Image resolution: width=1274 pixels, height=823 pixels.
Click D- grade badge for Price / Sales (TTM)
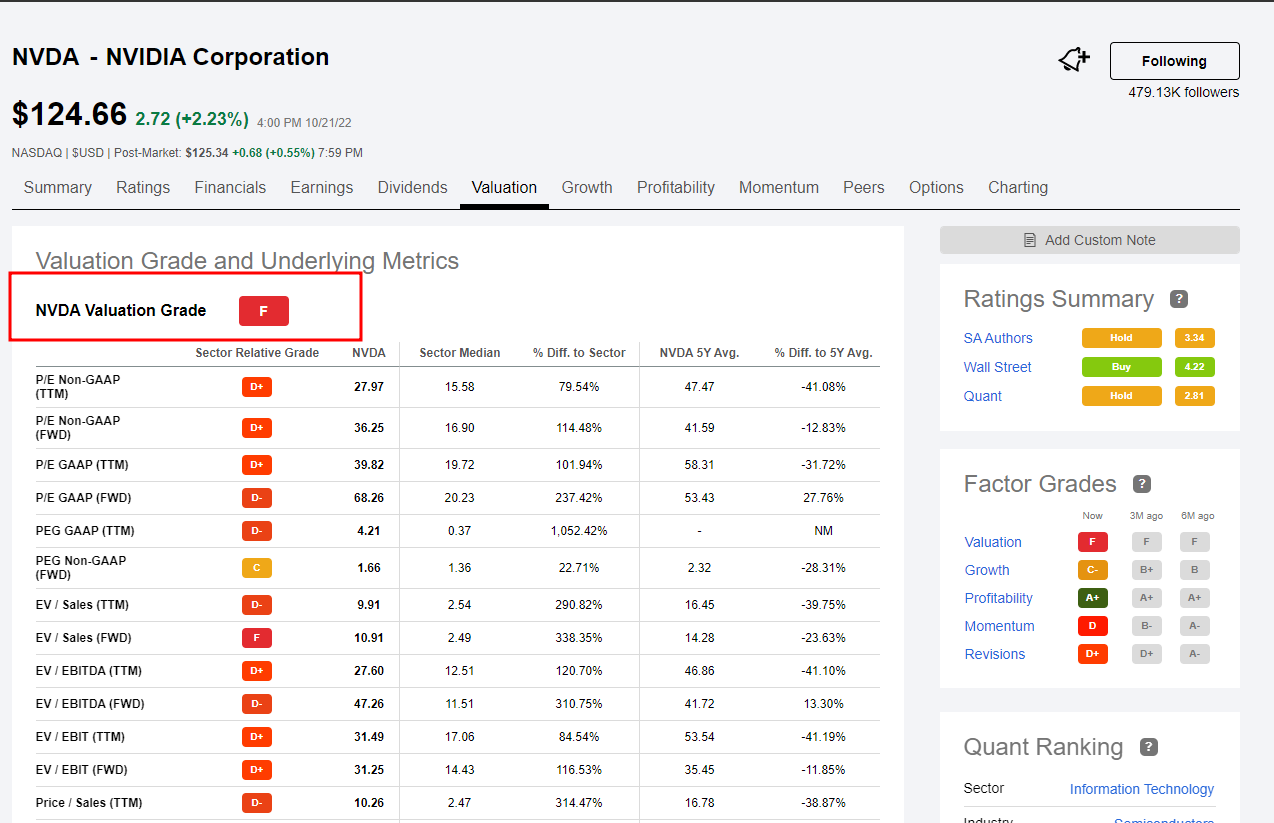257,803
